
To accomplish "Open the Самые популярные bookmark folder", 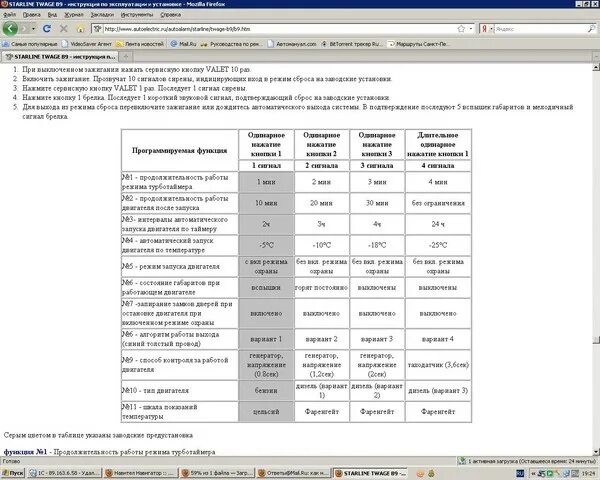I will (x=30, y=44).
